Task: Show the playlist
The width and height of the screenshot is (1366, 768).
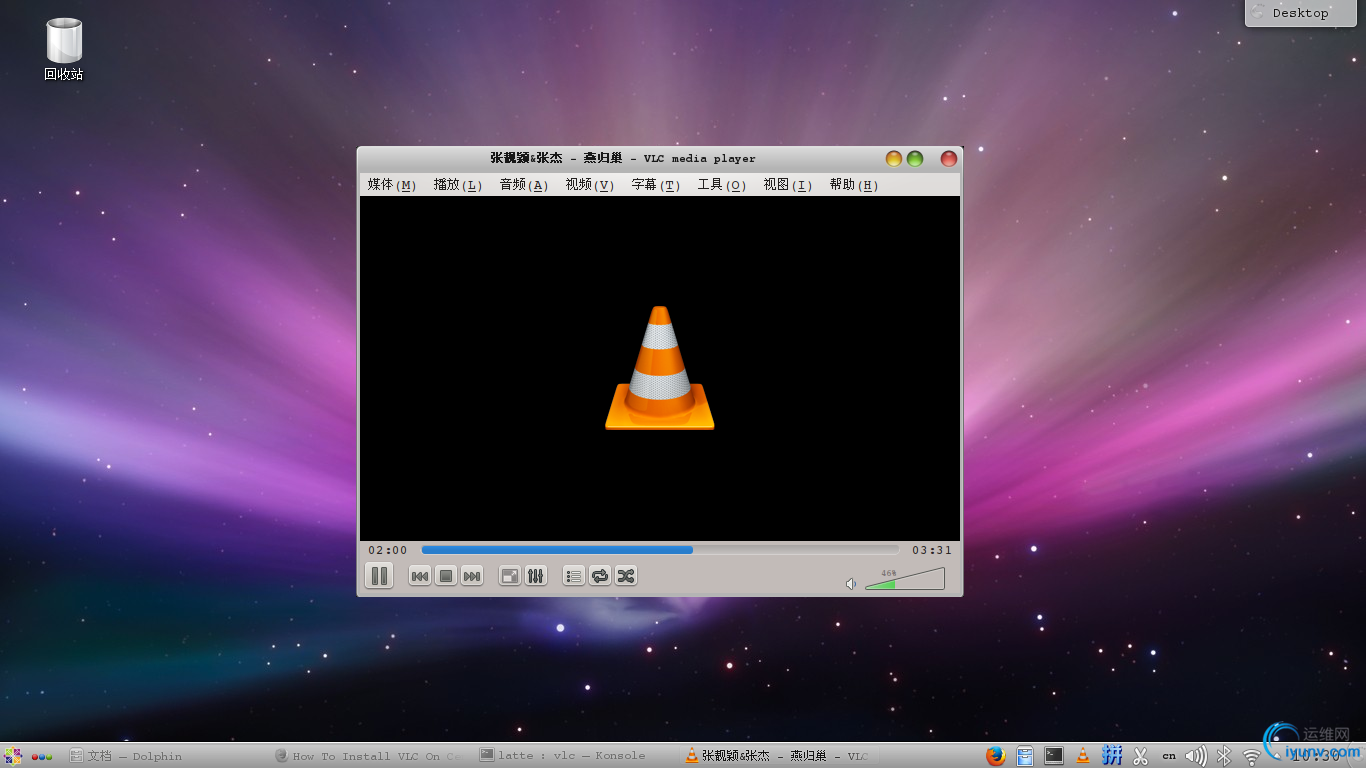Action: point(574,576)
